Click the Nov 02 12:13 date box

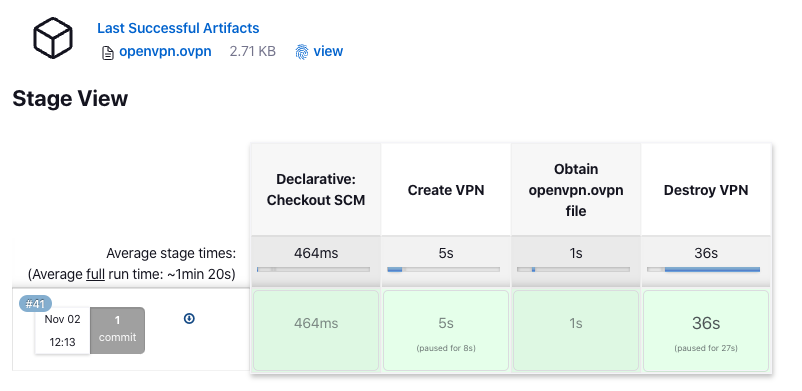pyautogui.click(x=62, y=331)
